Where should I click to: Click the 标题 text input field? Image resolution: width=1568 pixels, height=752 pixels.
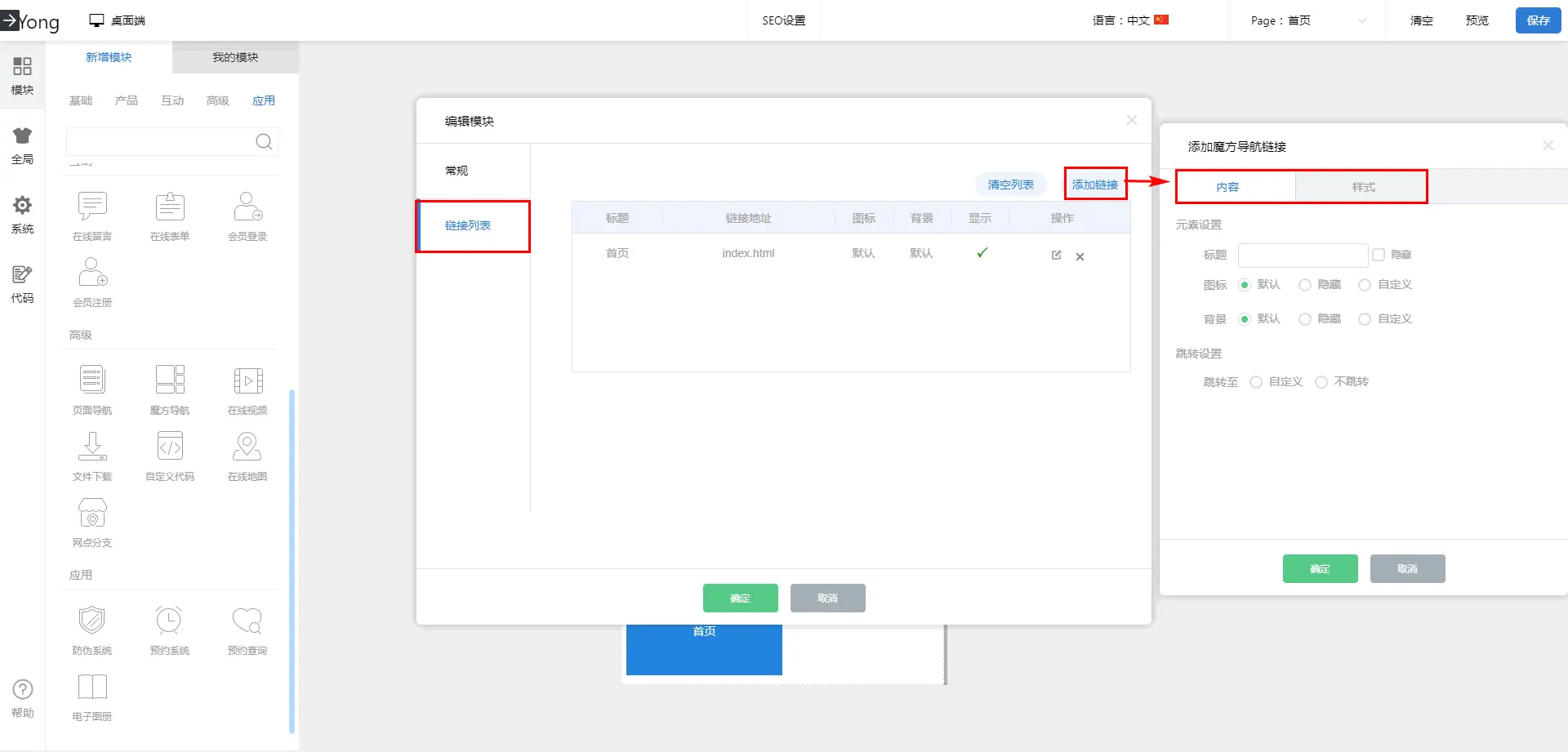1302,255
